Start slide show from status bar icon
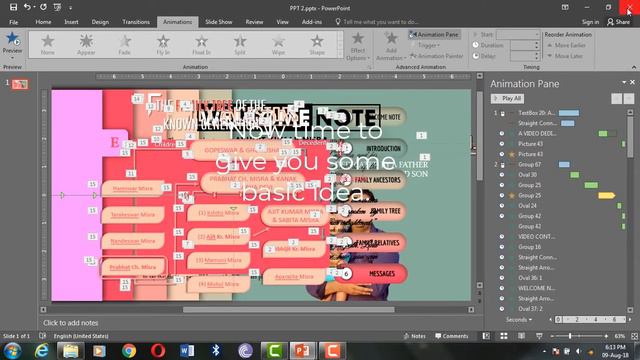Viewport: 640px width, 360px height. pyautogui.click(x=539, y=336)
